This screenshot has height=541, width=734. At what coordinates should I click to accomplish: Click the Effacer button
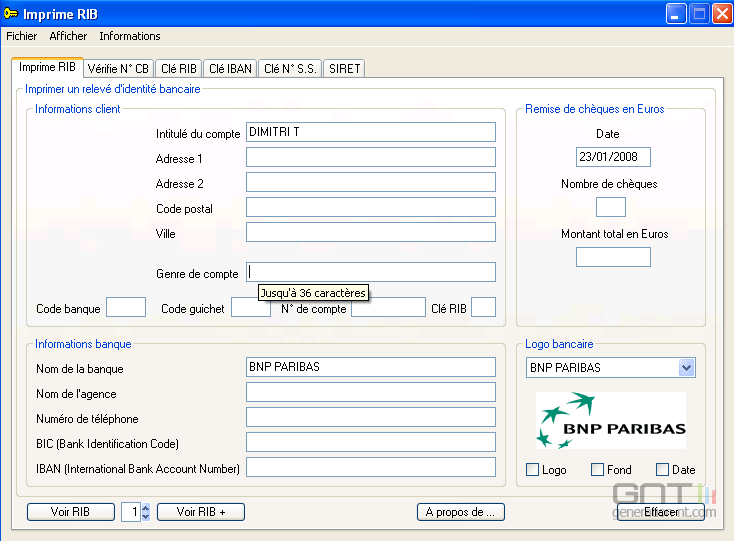(x=661, y=512)
